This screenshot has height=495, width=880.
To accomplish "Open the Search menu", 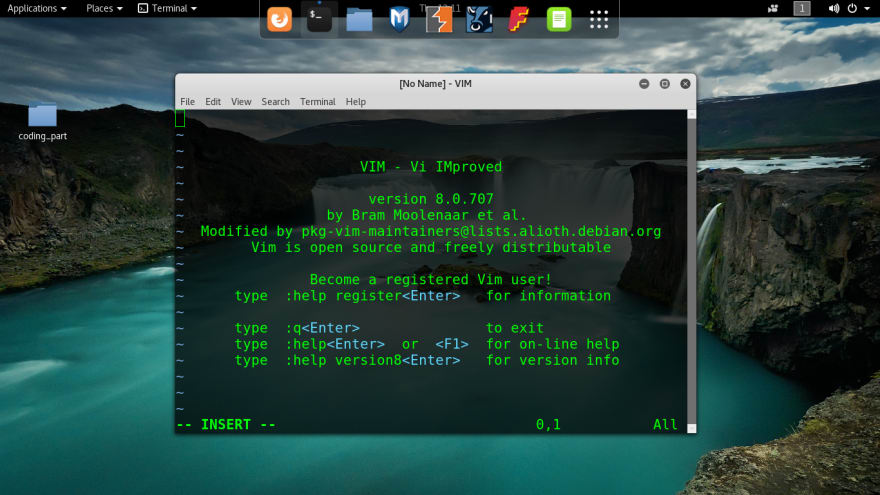I will [x=276, y=102].
